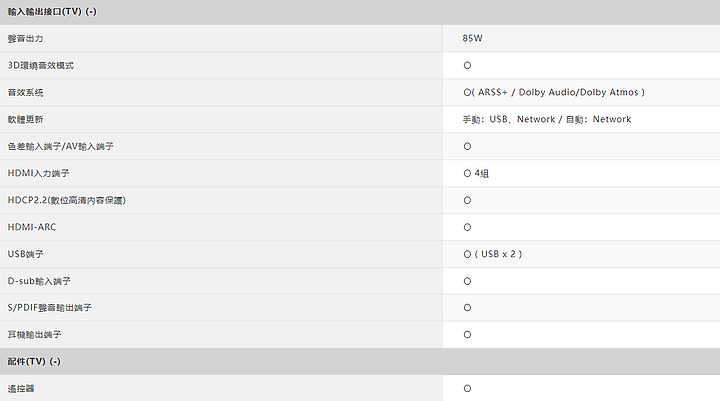Screen dimensions: 720x401
Task: Collapse the 配件(TV) section header
Action: pos(360,361)
